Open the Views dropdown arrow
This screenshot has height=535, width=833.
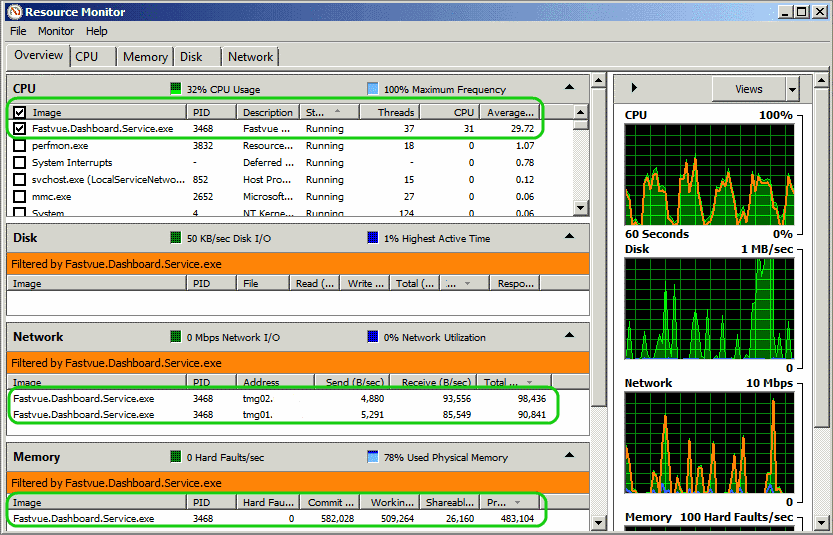(793, 89)
